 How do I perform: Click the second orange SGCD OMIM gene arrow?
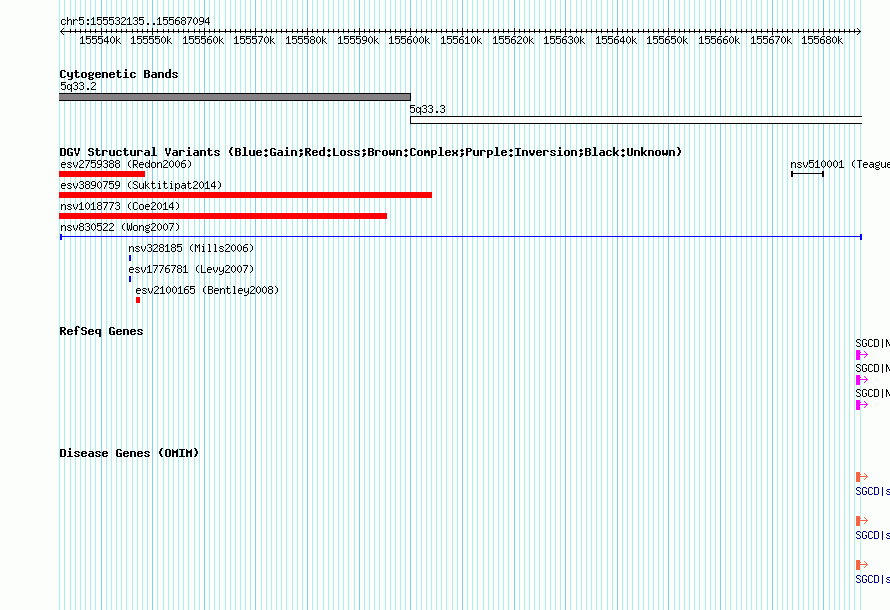pos(862,521)
